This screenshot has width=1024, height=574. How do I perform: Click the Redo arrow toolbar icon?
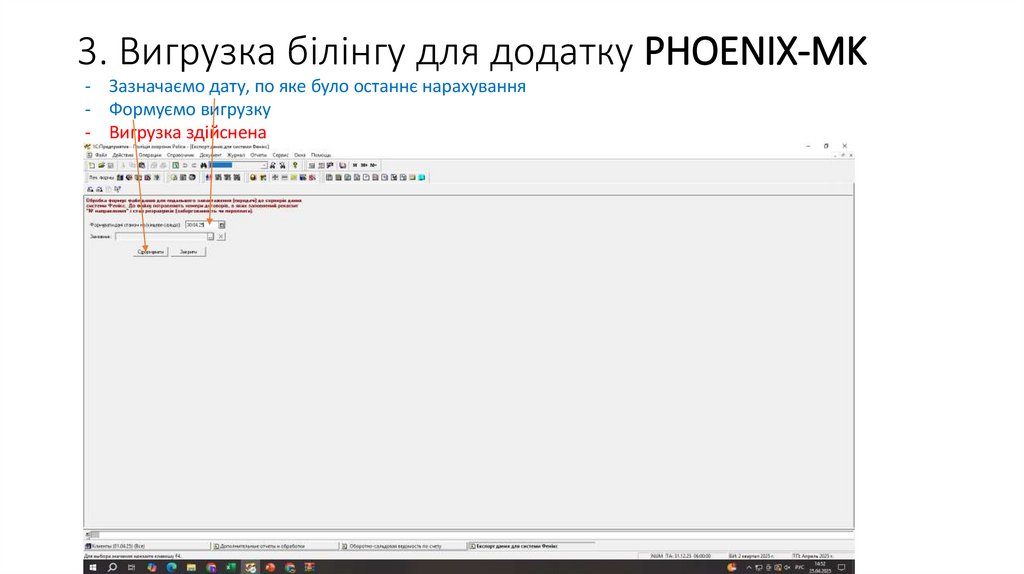tap(194, 165)
